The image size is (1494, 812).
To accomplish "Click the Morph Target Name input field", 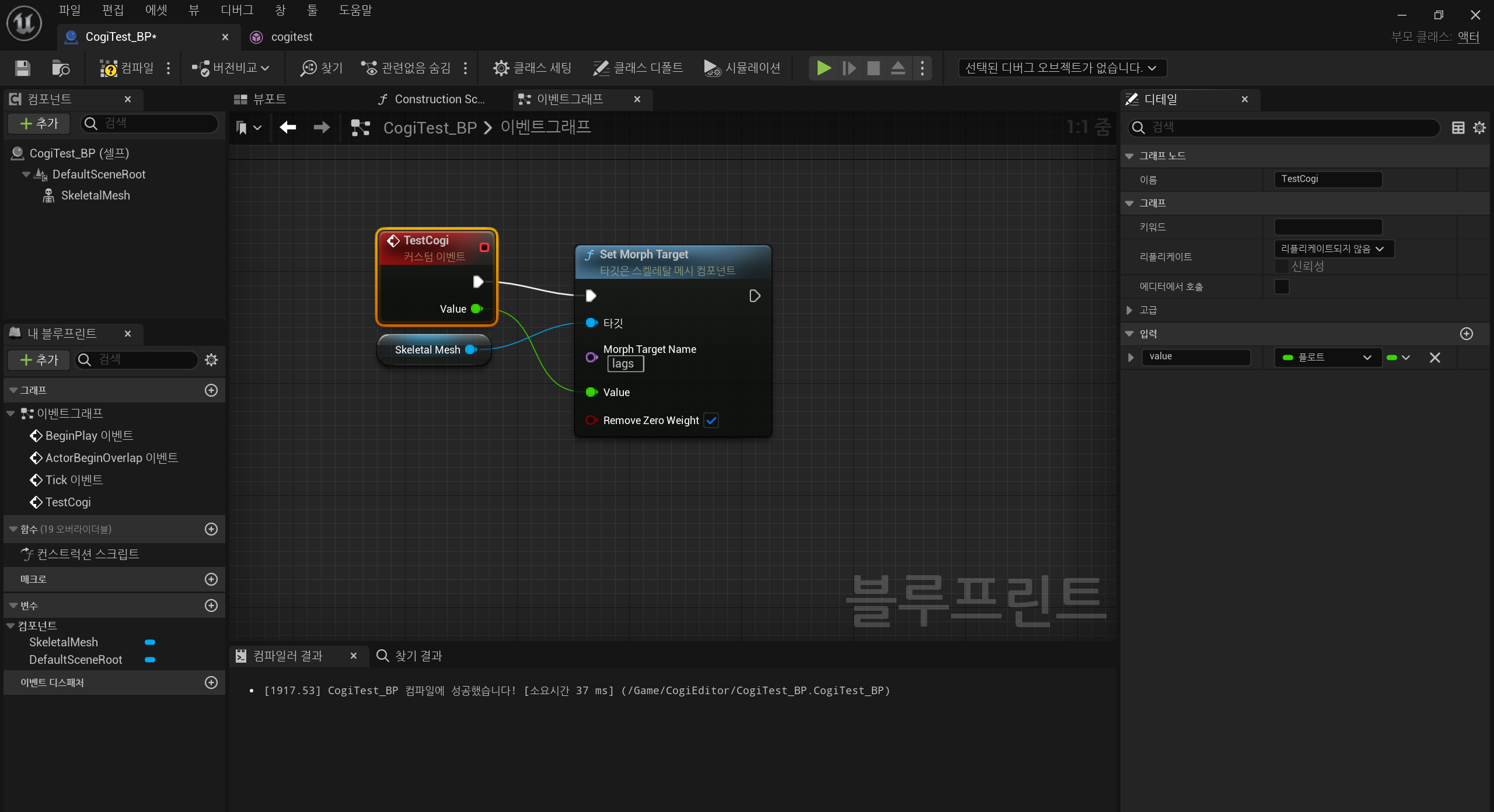I will tap(625, 364).
